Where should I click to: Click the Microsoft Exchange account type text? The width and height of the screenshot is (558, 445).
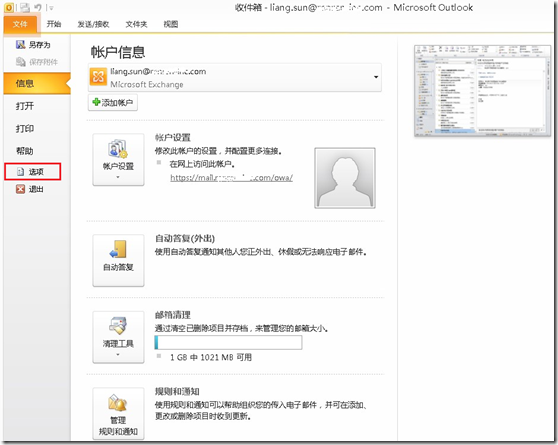tap(147, 84)
